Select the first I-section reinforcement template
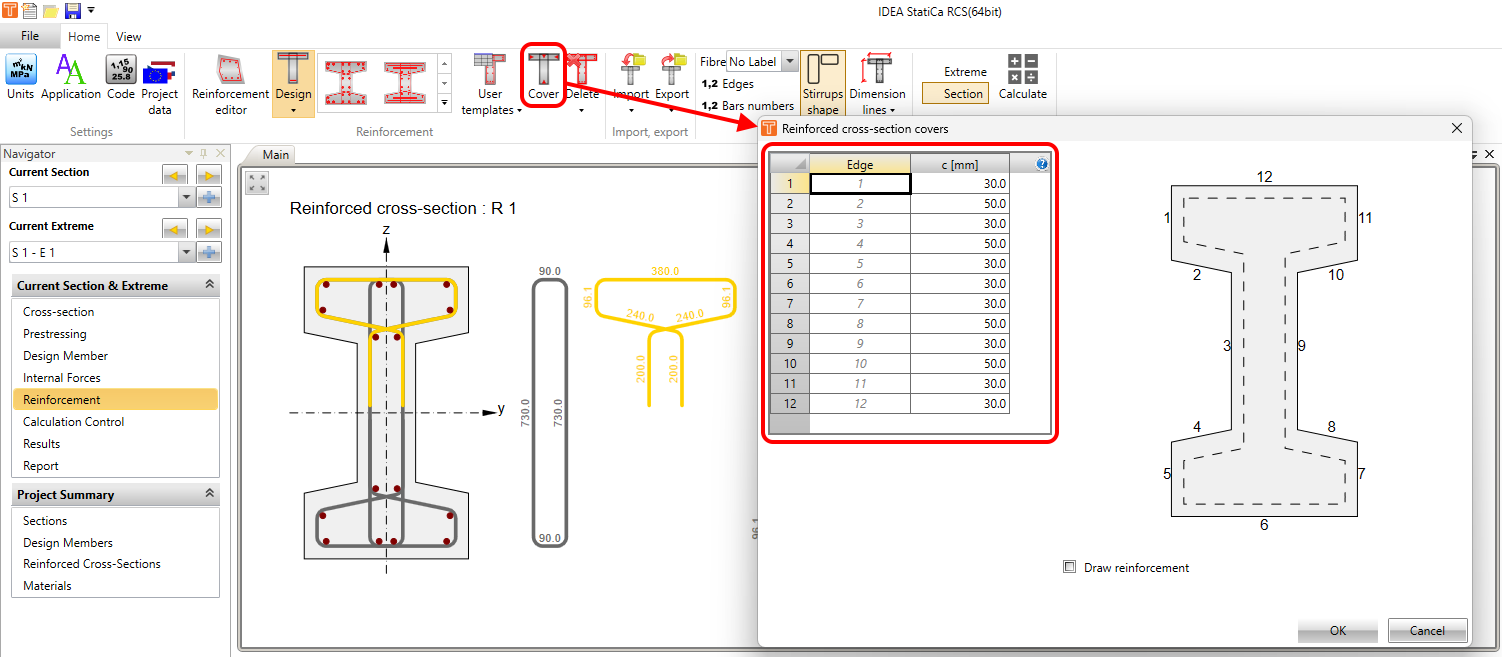 coord(347,81)
